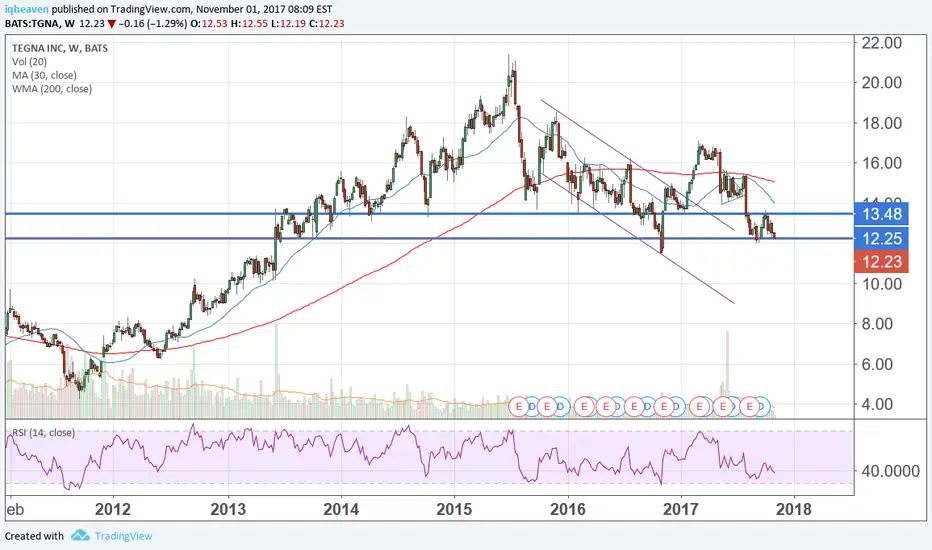Click the 16.00 price axis label

coord(881,163)
